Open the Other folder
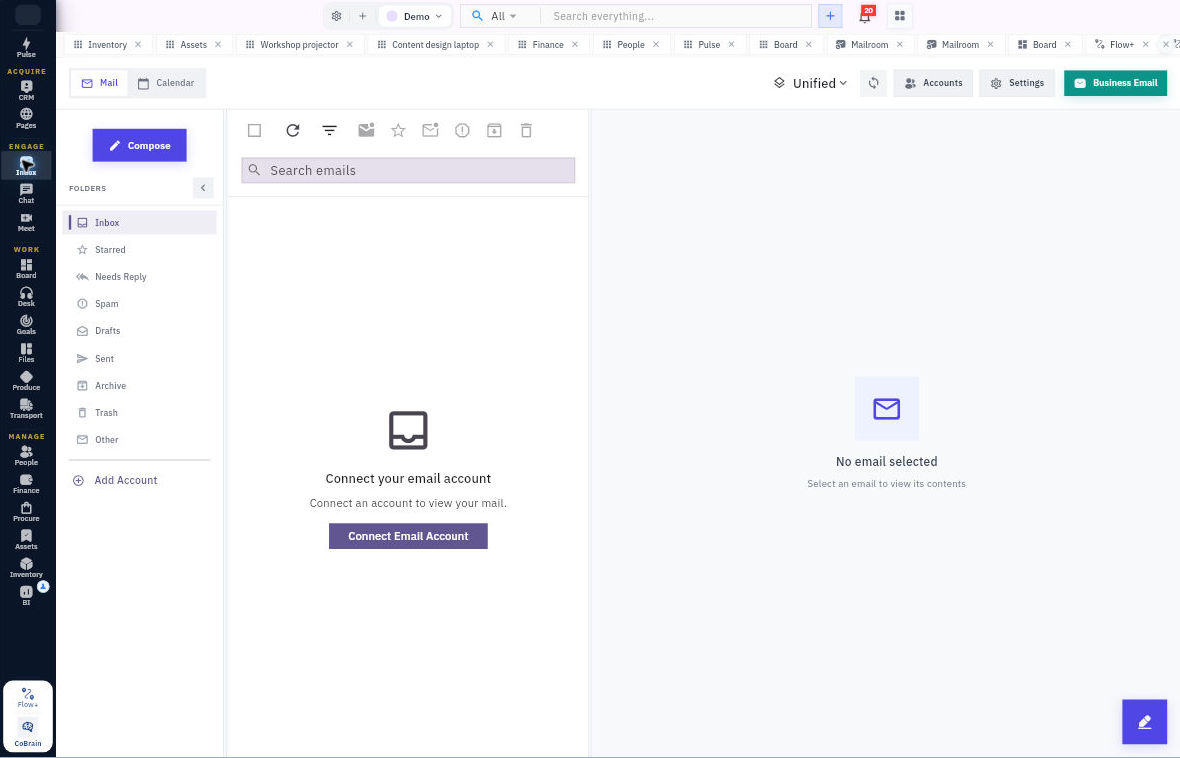 140,440
